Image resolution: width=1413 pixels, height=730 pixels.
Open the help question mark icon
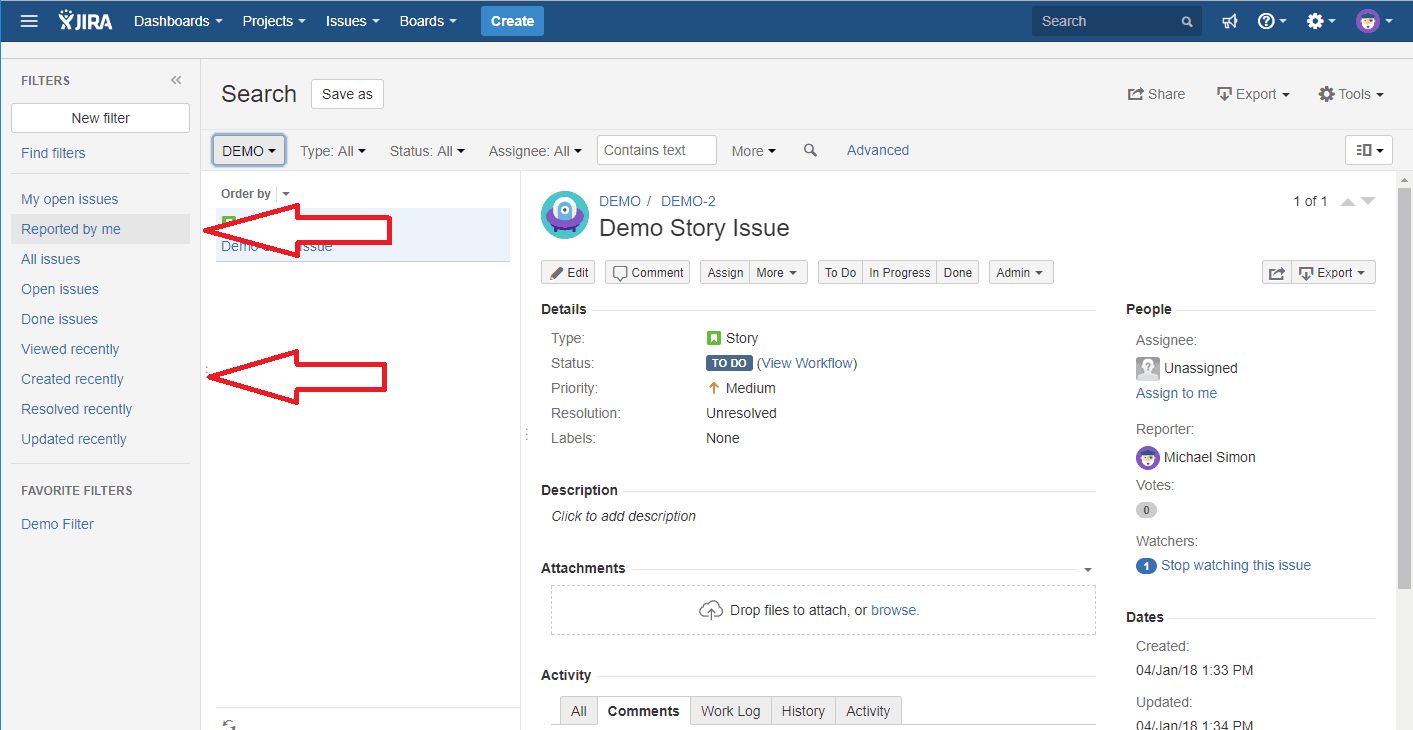pyautogui.click(x=1266, y=20)
